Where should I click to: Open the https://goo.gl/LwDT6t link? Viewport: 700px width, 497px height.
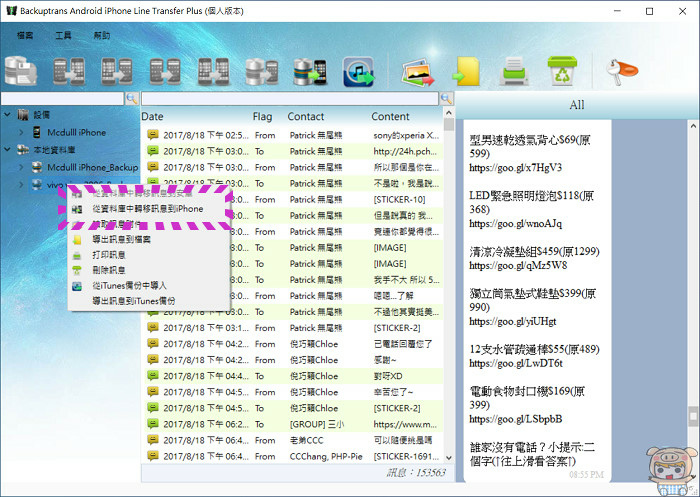516,363
